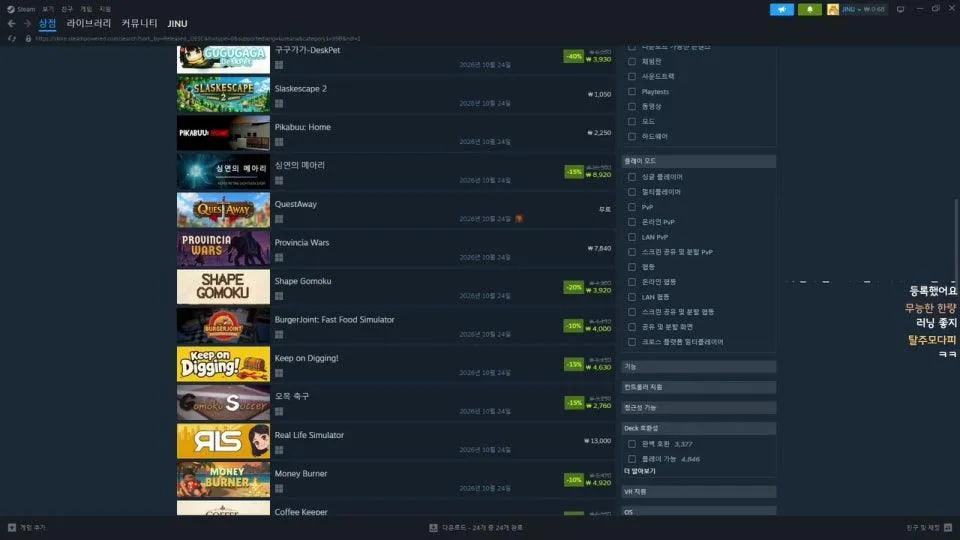Open the 더 알아보기 link
The image size is (960, 540).
pos(640,471)
